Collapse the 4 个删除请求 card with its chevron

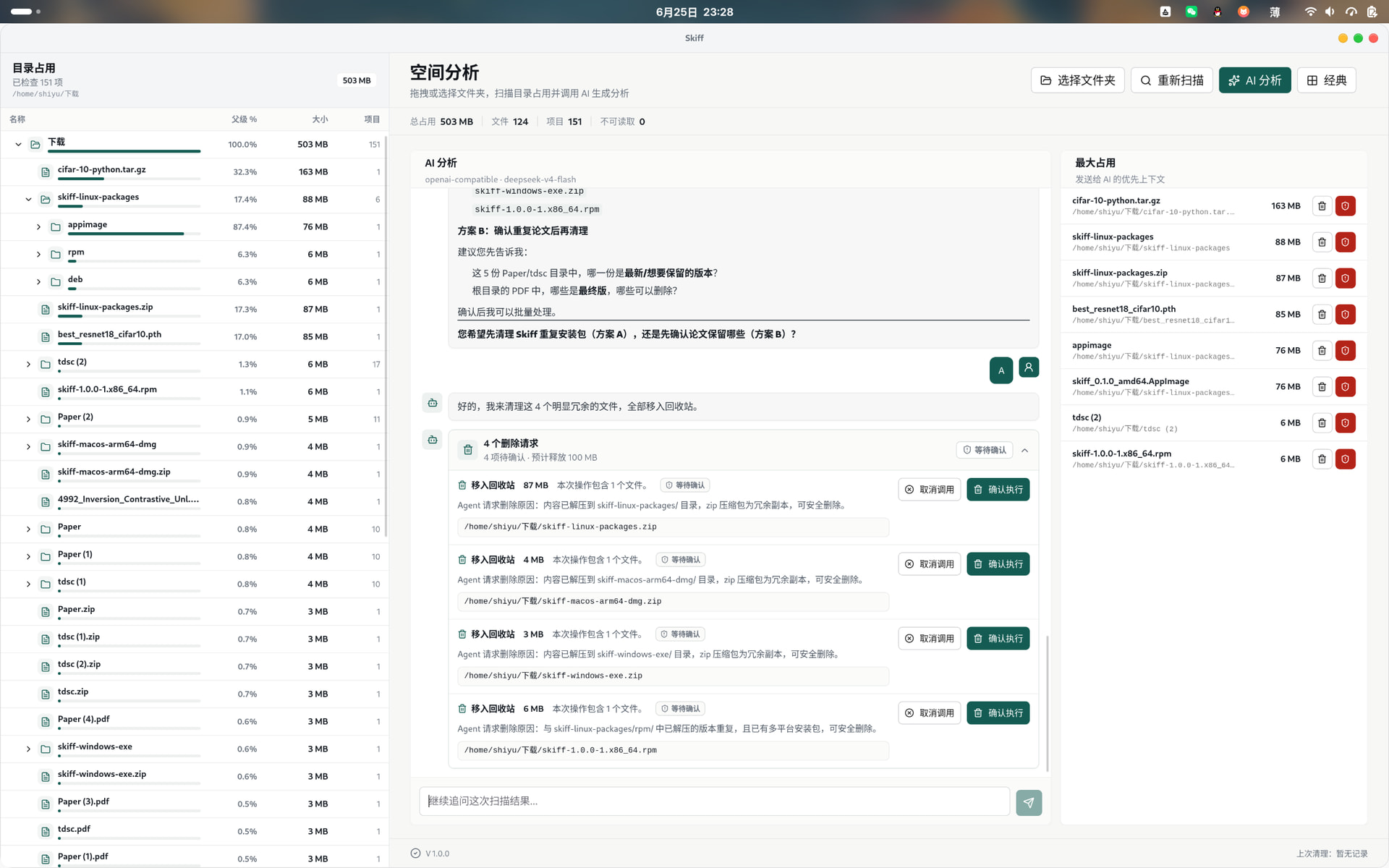pos(1025,450)
